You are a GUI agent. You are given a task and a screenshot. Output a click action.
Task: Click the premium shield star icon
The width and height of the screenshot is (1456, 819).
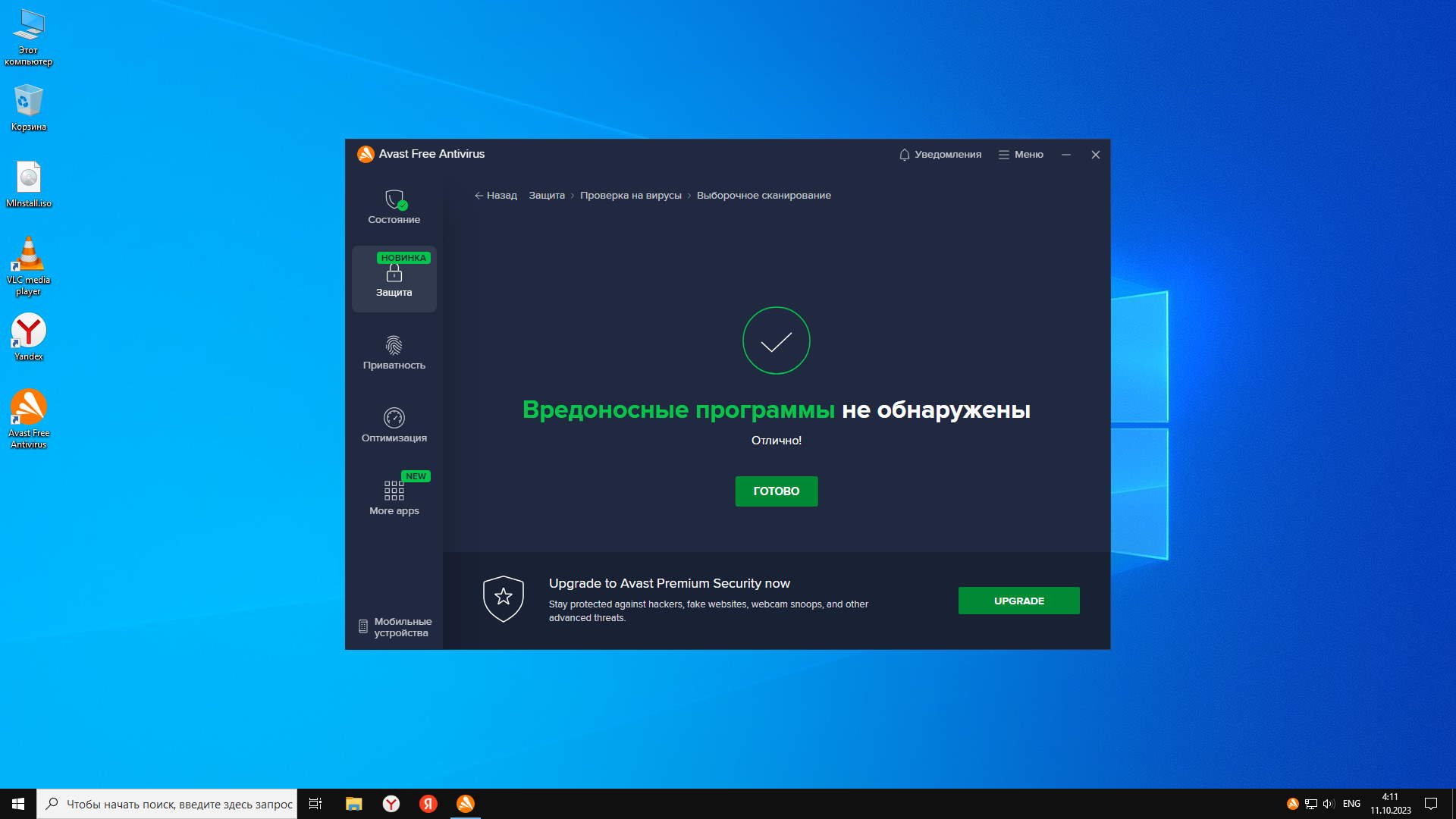coord(504,598)
